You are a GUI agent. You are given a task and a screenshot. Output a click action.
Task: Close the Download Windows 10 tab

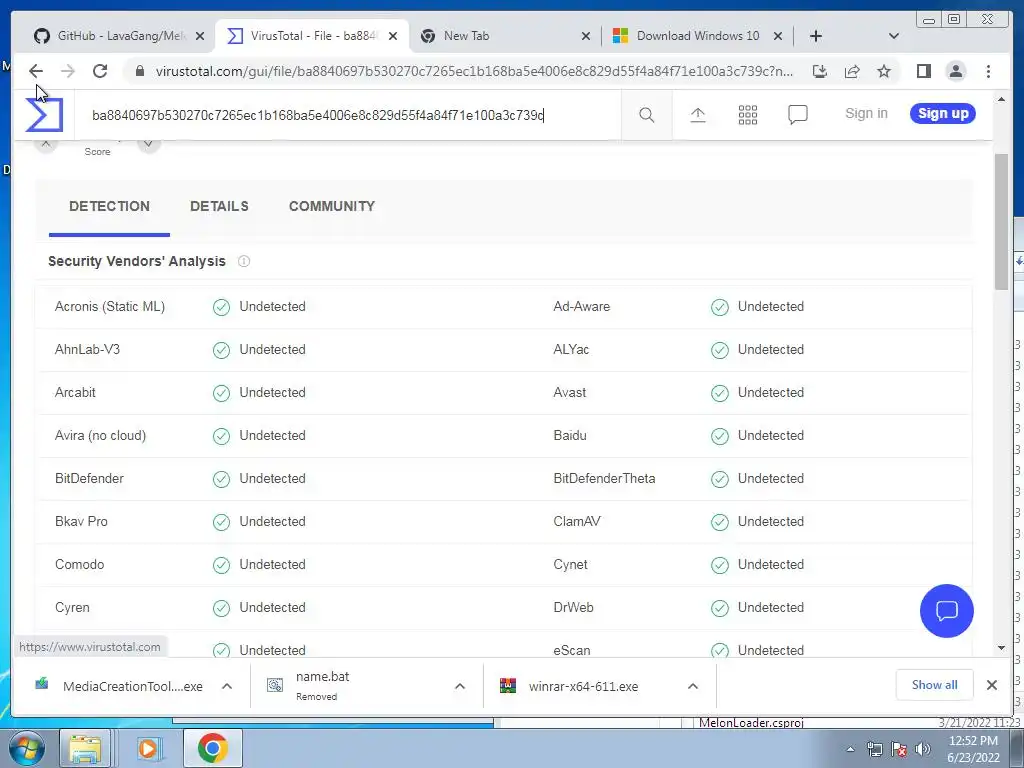click(778, 37)
